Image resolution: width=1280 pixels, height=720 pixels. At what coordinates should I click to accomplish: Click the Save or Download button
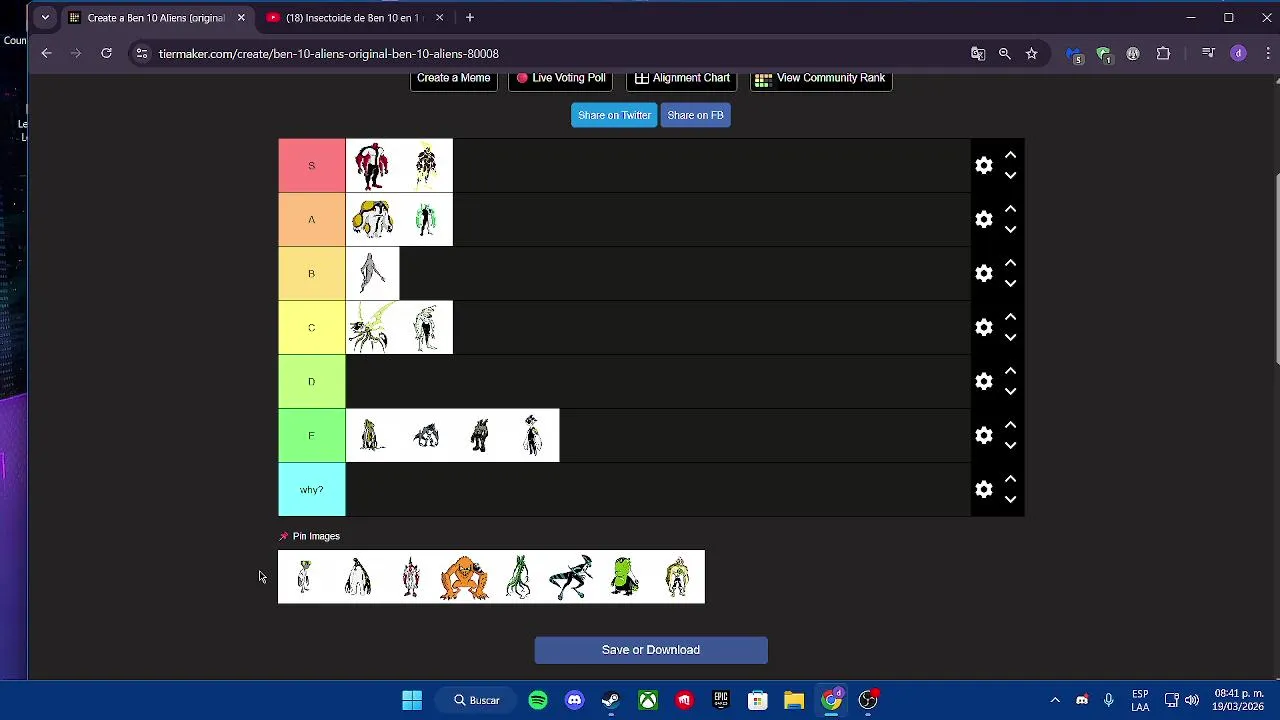[651, 650]
